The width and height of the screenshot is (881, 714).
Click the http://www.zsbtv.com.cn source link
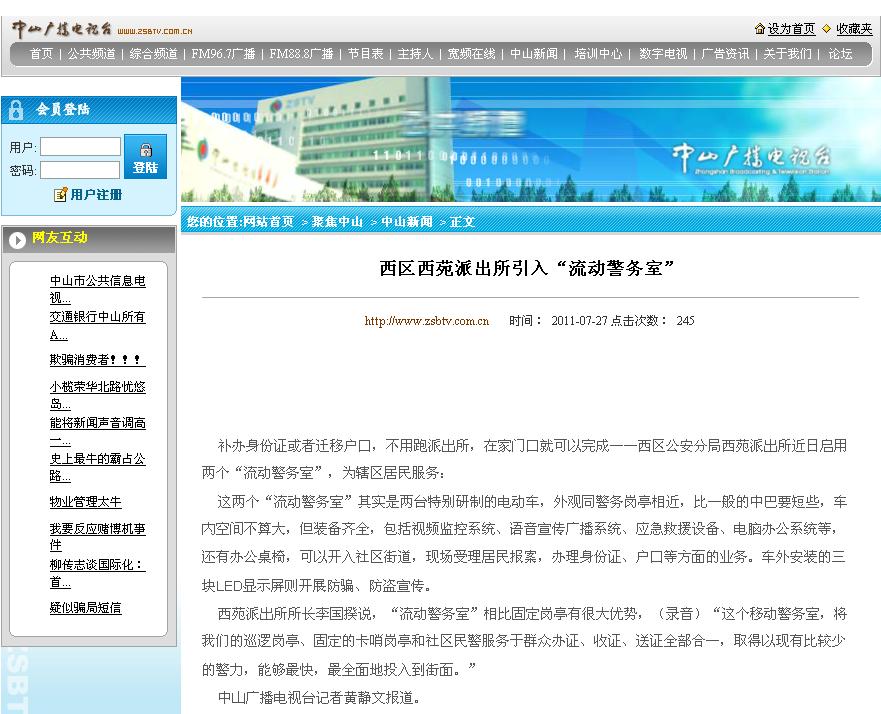[x=426, y=321]
